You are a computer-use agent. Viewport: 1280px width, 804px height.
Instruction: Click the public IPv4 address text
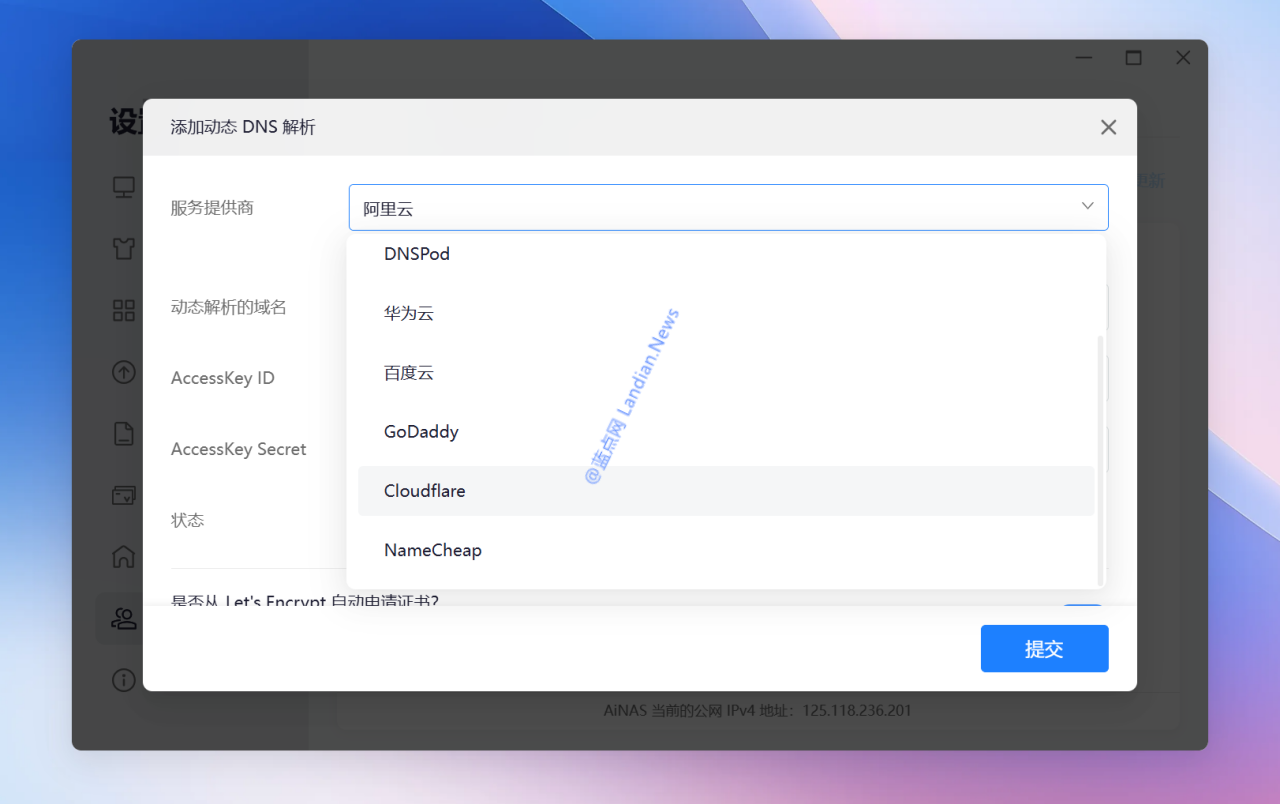[758, 711]
